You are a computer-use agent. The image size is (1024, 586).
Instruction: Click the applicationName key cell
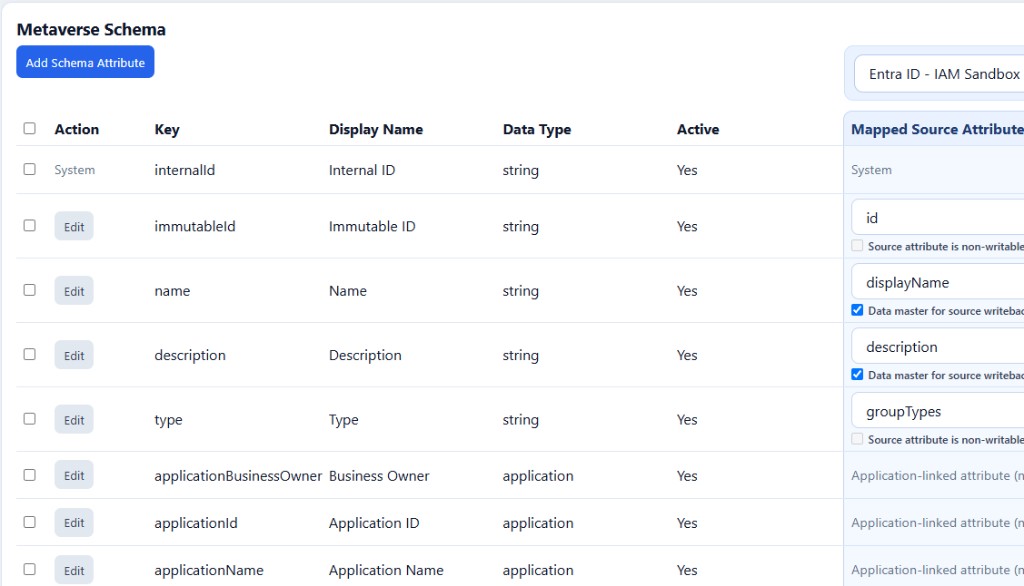click(x=209, y=570)
